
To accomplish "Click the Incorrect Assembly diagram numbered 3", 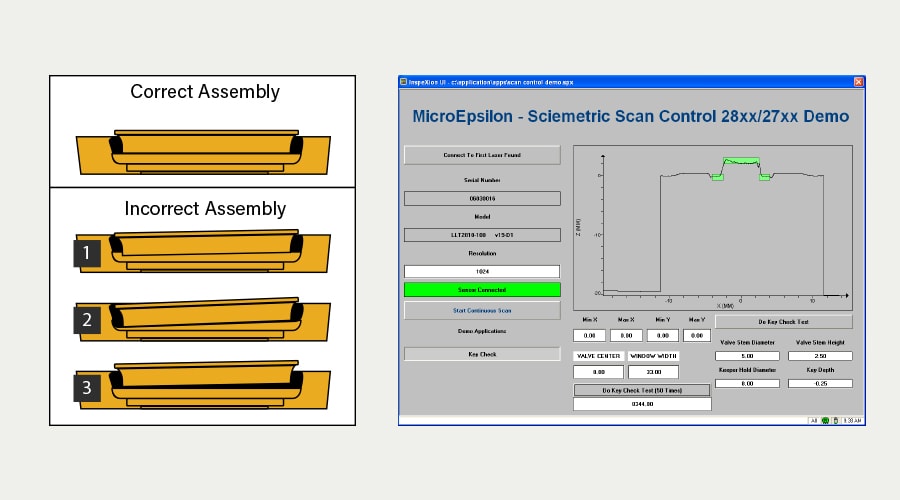I will click(x=203, y=385).
